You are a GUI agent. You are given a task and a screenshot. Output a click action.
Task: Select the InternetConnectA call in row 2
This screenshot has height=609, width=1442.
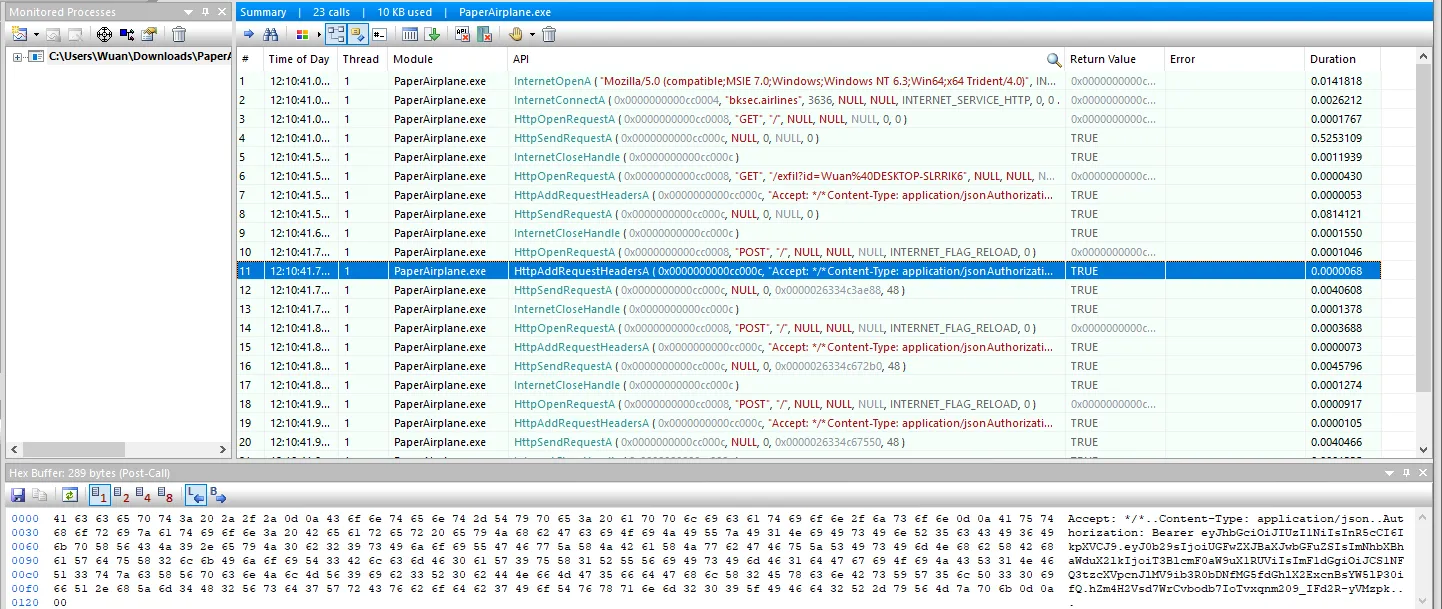(559, 100)
